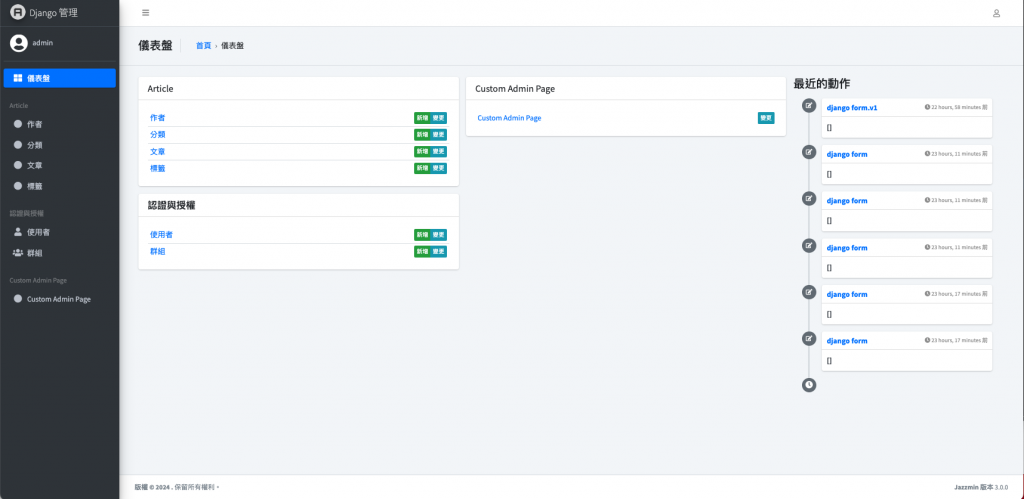The width and height of the screenshot is (1024, 499).
Task: Click the clock icon at timeline end
Action: pos(809,385)
